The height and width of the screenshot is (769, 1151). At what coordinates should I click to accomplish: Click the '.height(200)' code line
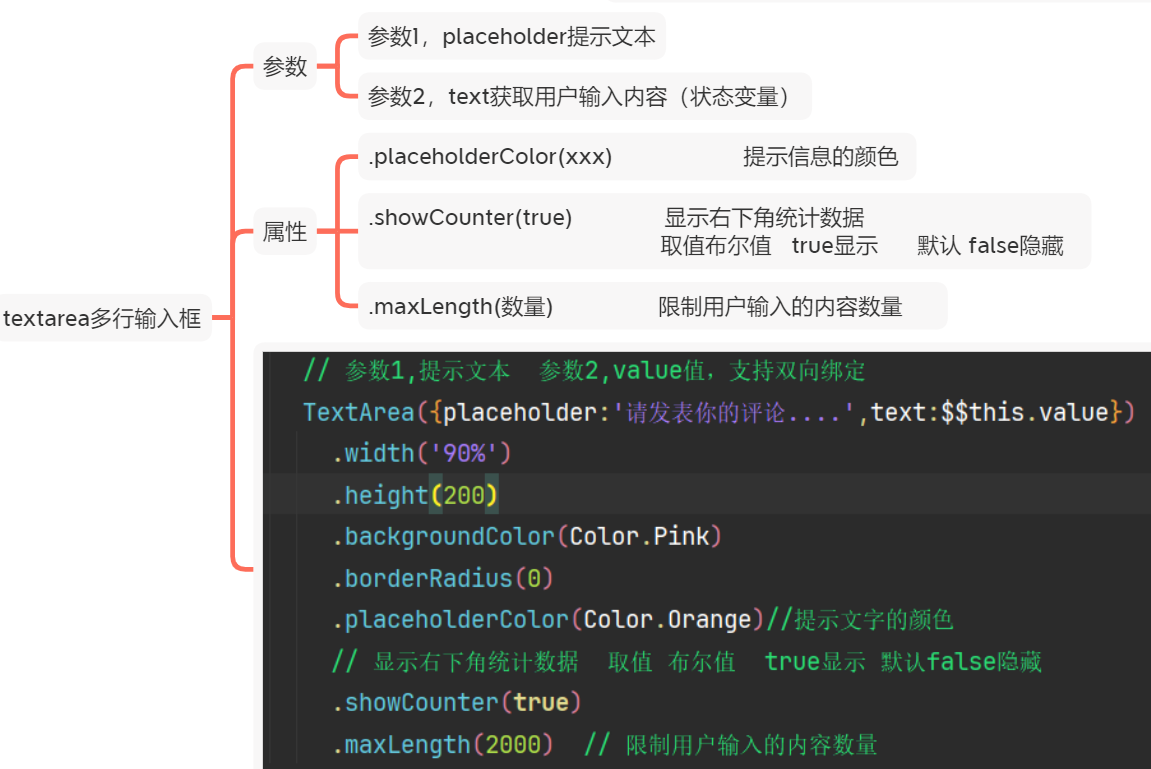coord(415,495)
